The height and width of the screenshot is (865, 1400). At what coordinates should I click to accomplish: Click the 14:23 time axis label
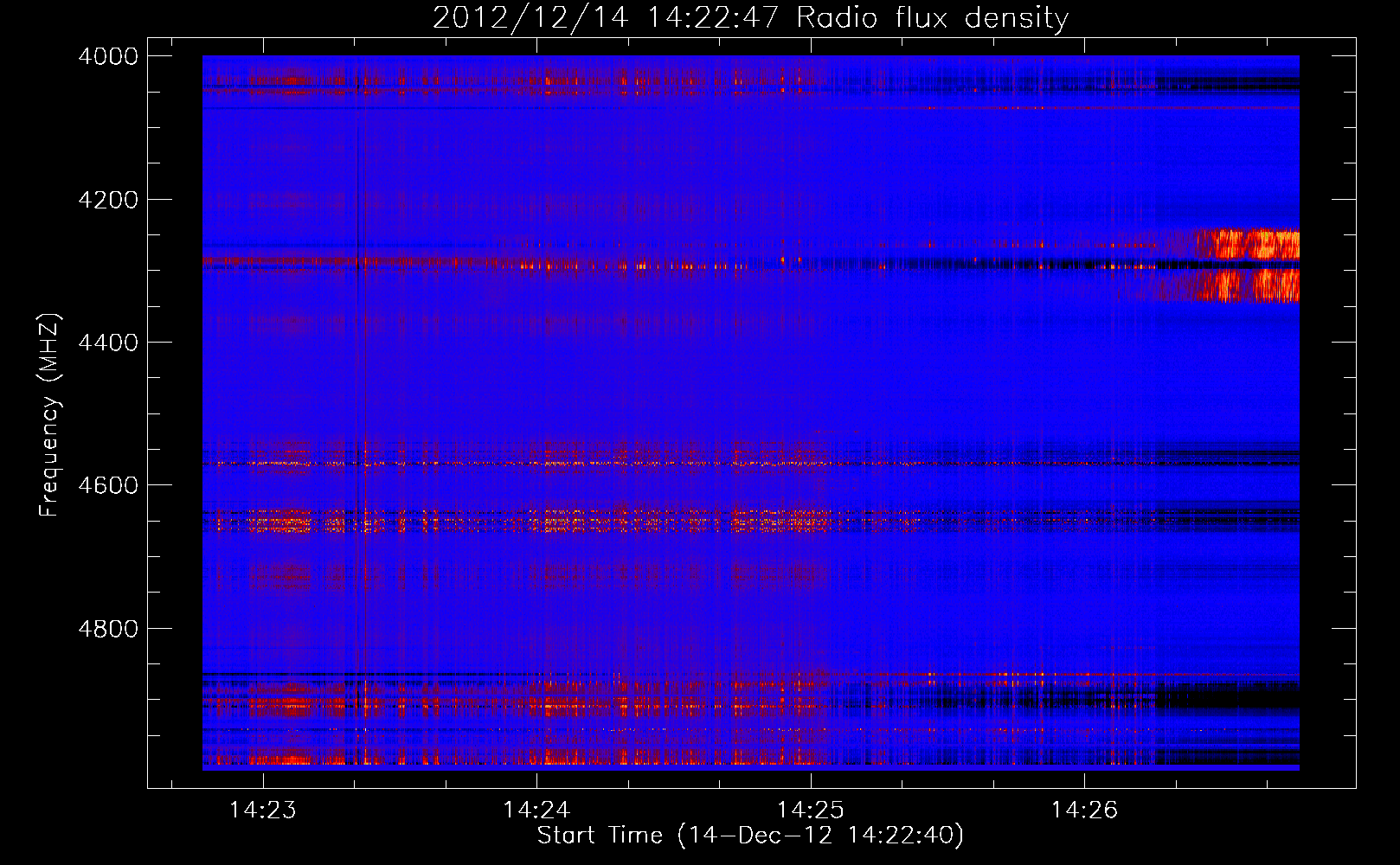coord(262,811)
